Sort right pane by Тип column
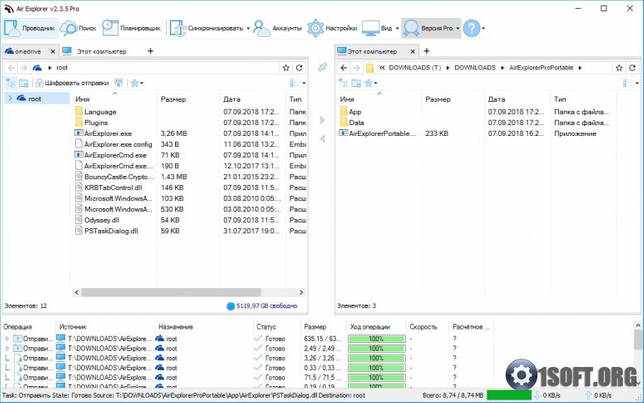Screen dimensions: 644x403 [560, 99]
